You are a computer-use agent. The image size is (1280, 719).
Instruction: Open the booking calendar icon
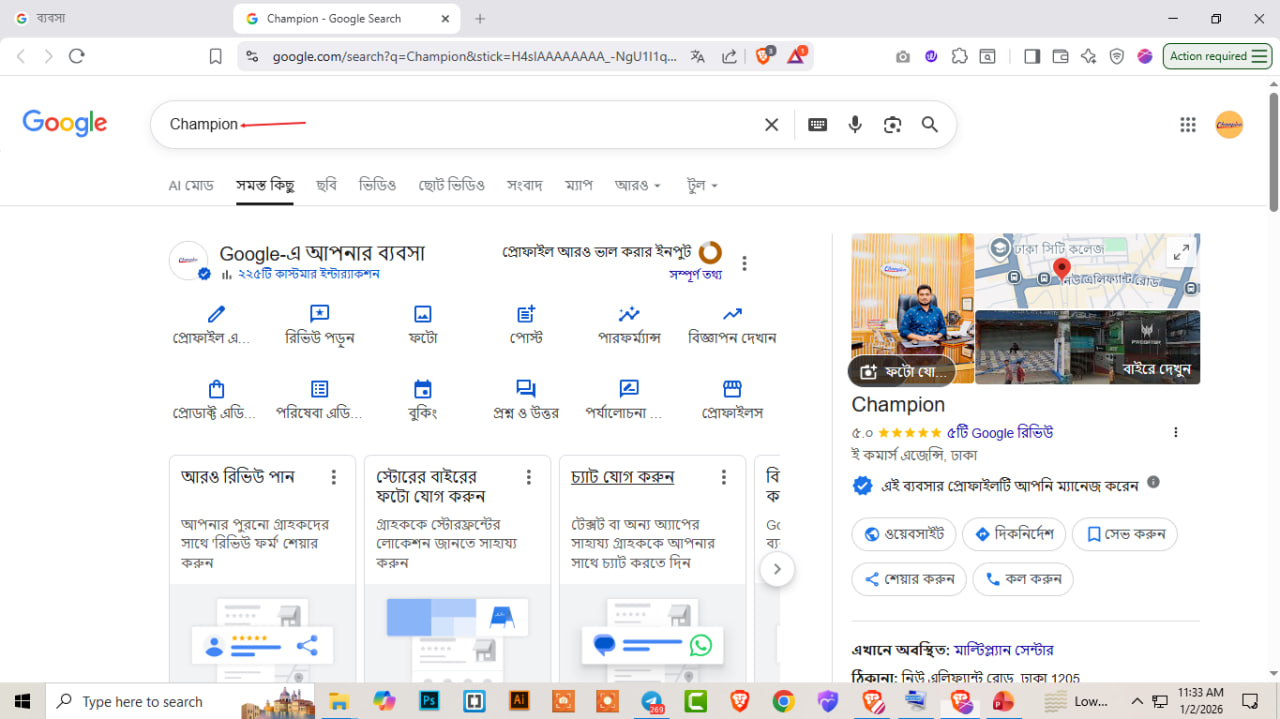(422, 390)
